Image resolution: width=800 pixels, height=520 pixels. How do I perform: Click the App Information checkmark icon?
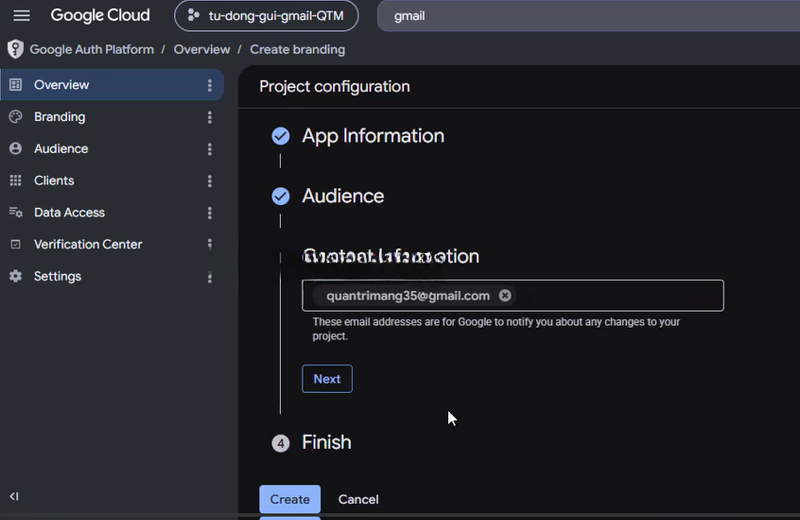pyautogui.click(x=281, y=136)
